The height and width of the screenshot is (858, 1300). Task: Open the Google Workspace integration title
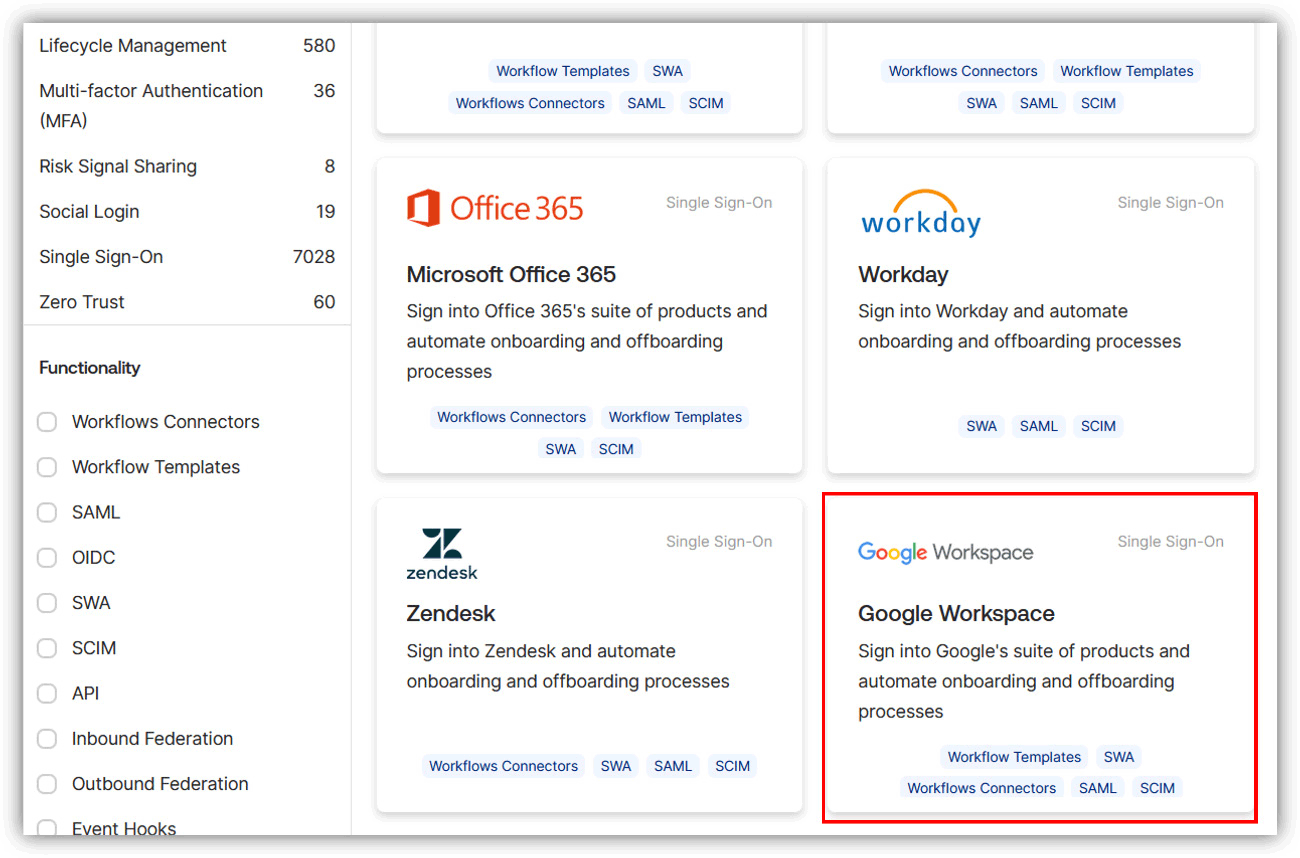956,613
